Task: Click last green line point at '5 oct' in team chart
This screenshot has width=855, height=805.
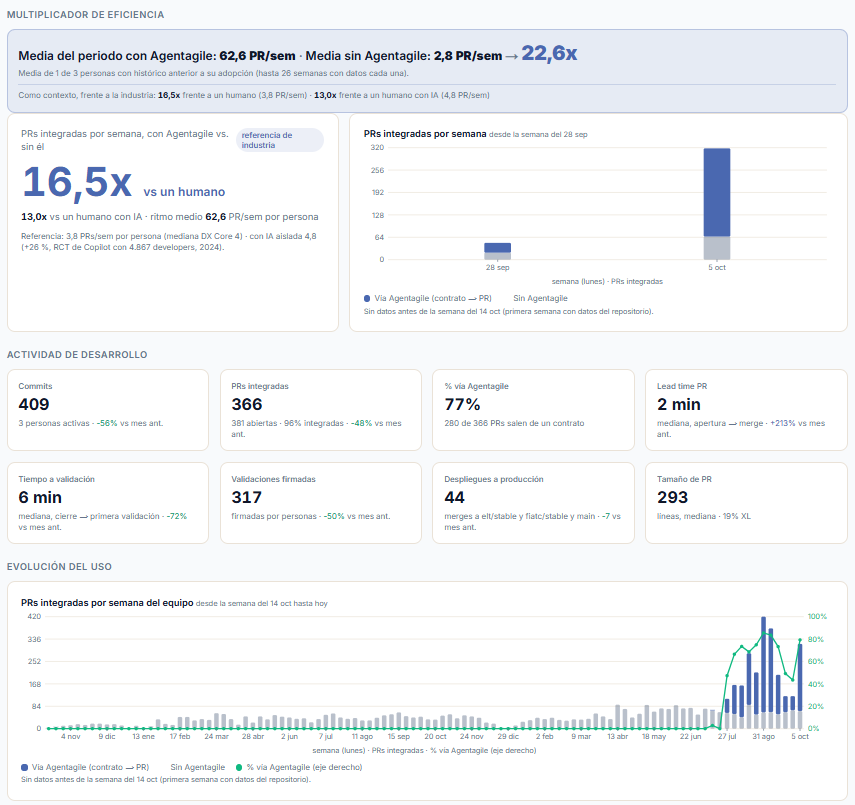Action: (x=800, y=640)
